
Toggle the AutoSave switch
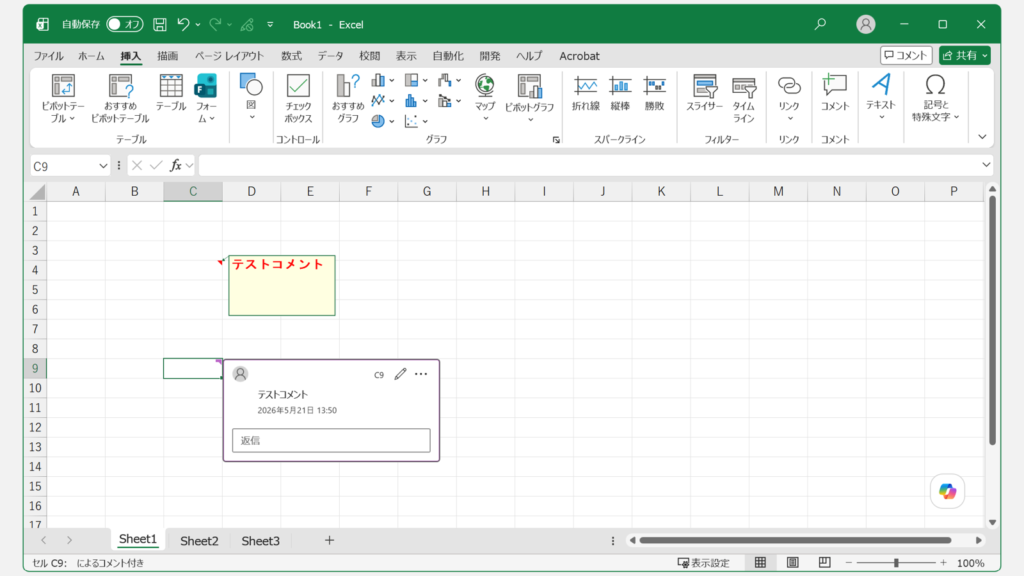click(x=125, y=24)
